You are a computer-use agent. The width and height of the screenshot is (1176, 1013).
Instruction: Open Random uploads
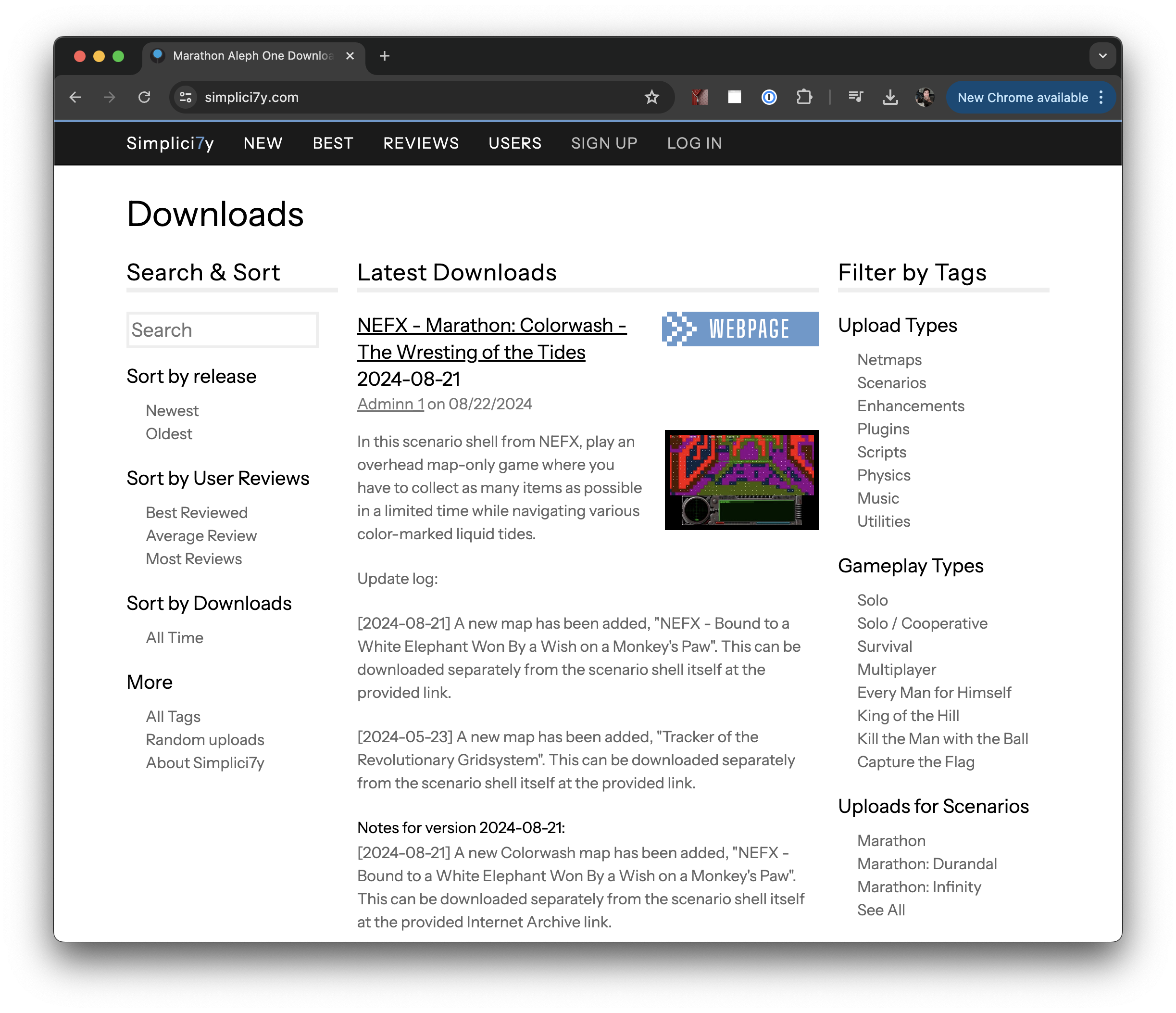click(x=205, y=740)
